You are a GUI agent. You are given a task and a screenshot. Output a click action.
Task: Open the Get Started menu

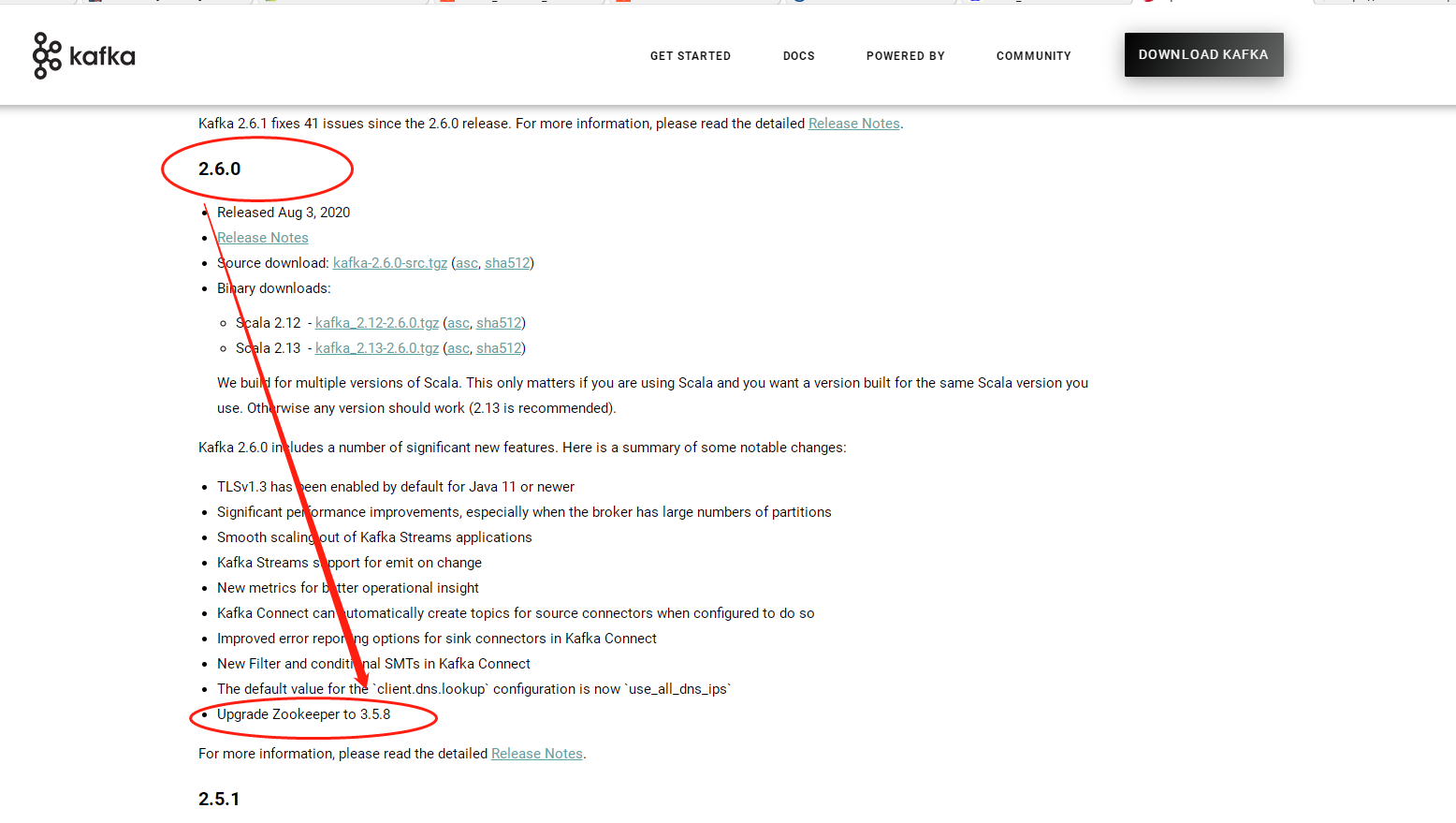(691, 56)
